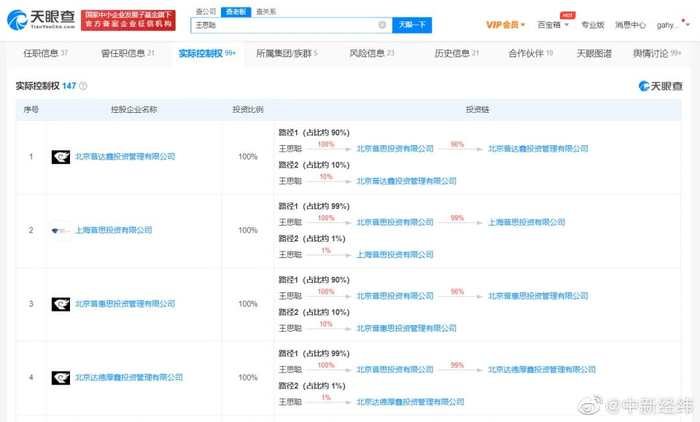Screen dimensions: 700x422
Task: Open 专业版 from the top navigation
Action: point(593,25)
